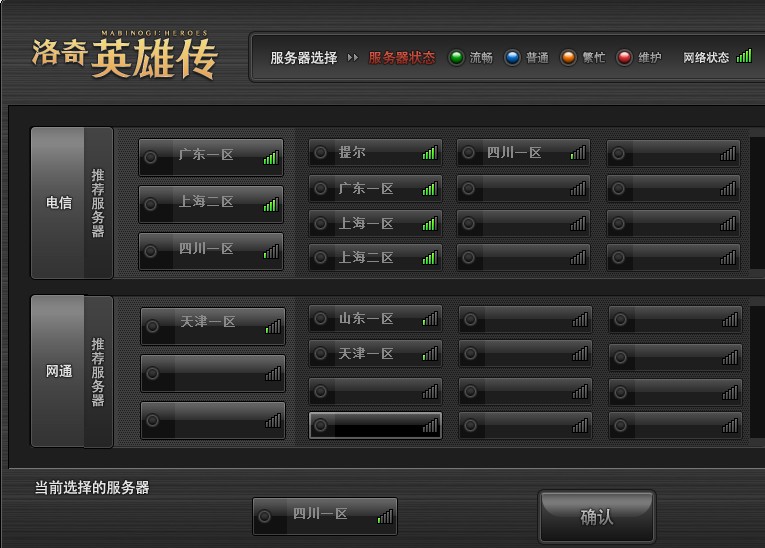765x548 pixels.
Task: Click the current selected server box 四川一区
Action: 325,516
